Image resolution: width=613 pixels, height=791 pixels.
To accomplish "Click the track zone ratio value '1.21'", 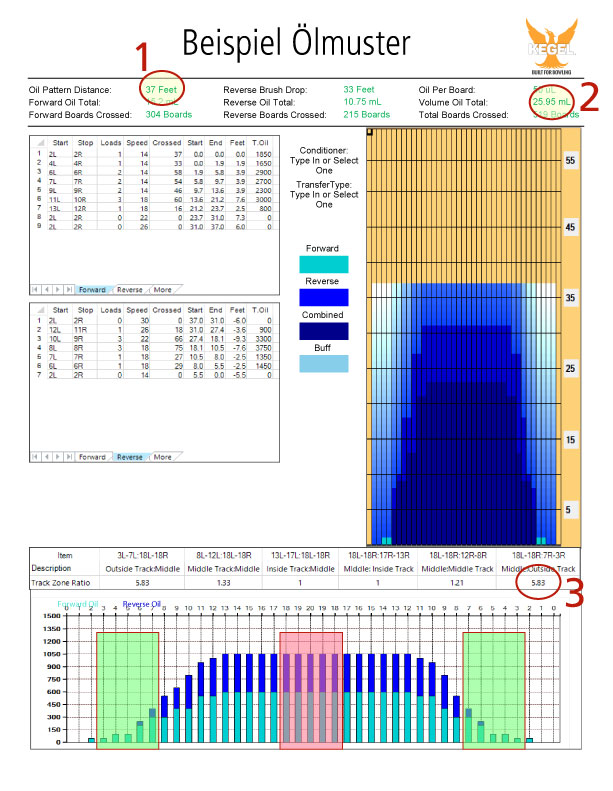I will [x=457, y=583].
